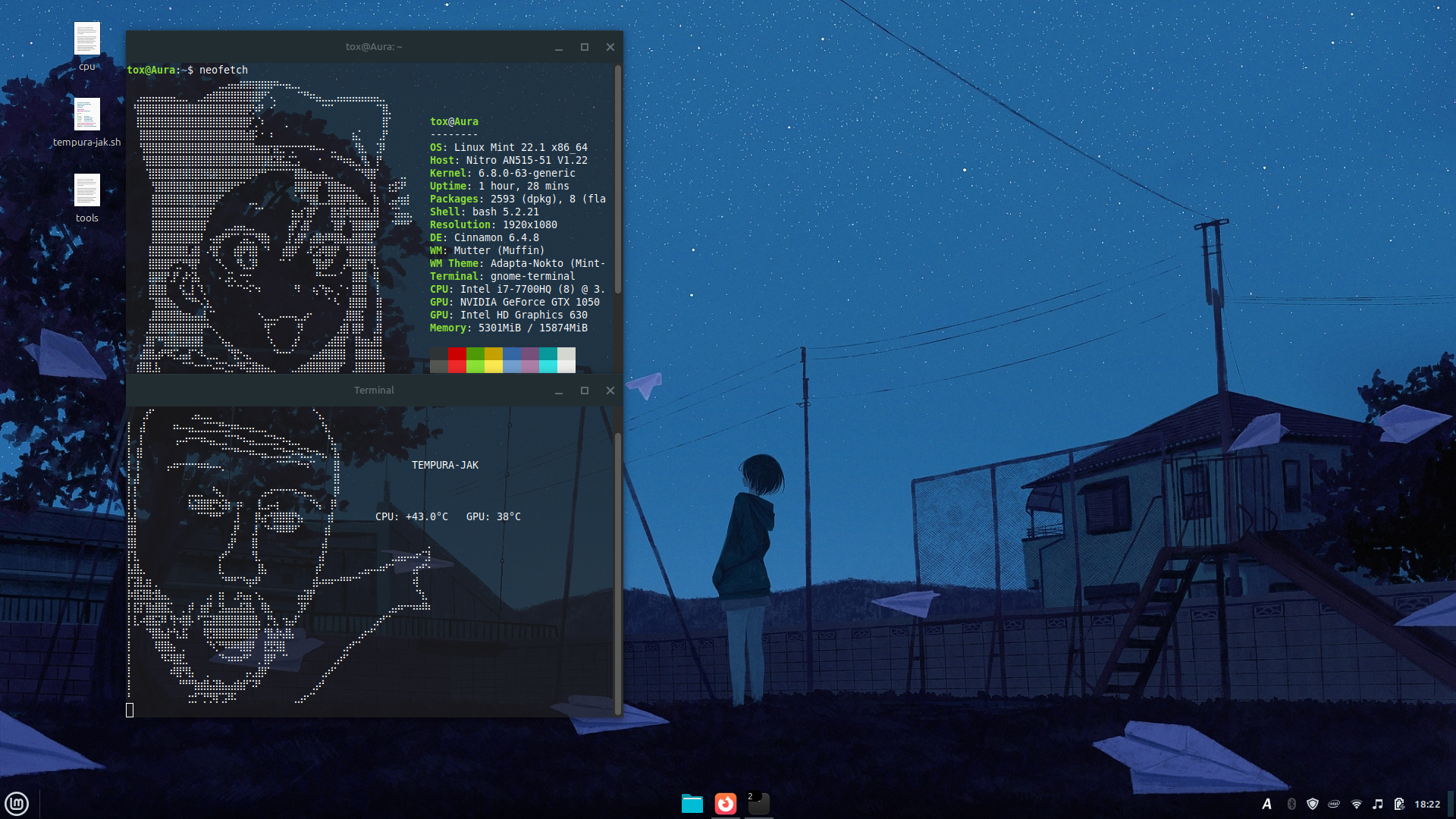The height and width of the screenshot is (819, 1456).
Task: Click the 'OS: Linux Mint 22.1' line
Action: point(509,147)
